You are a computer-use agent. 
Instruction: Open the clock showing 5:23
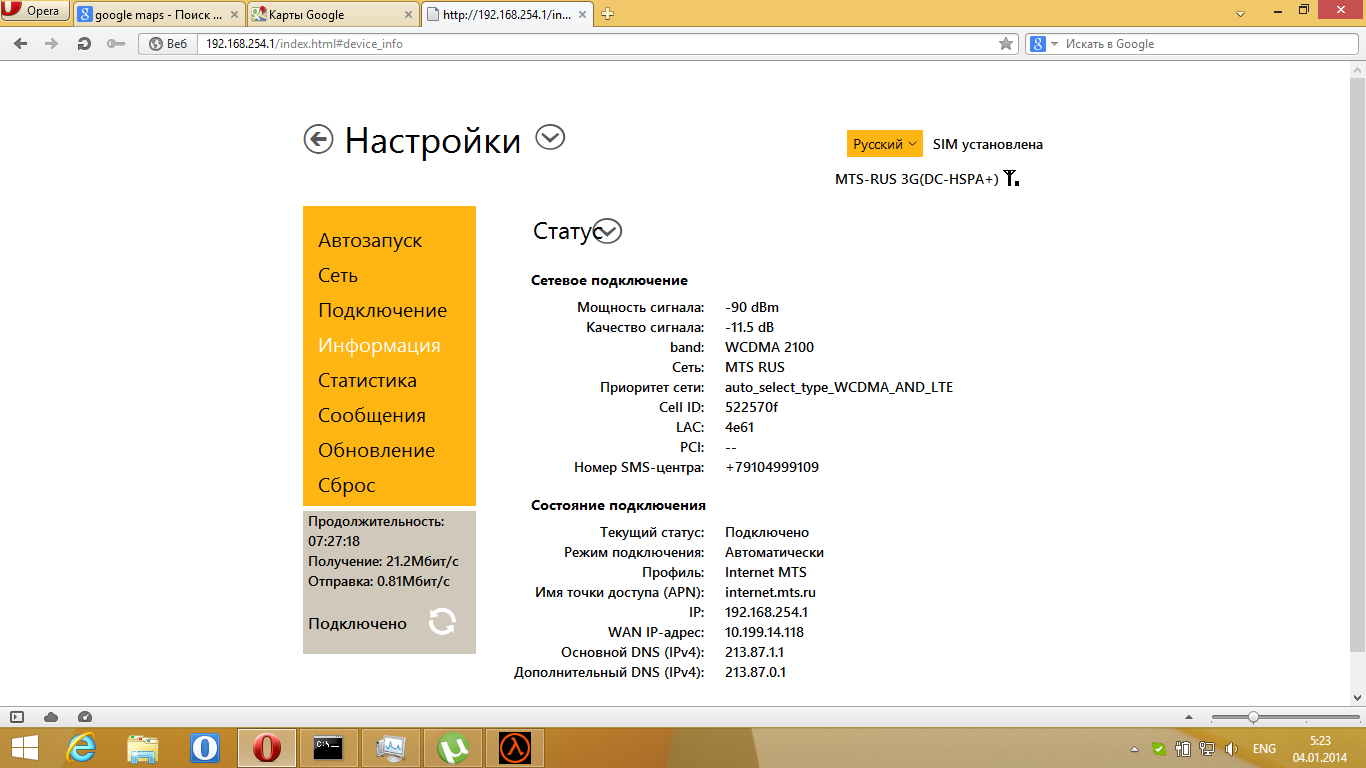point(1320,748)
